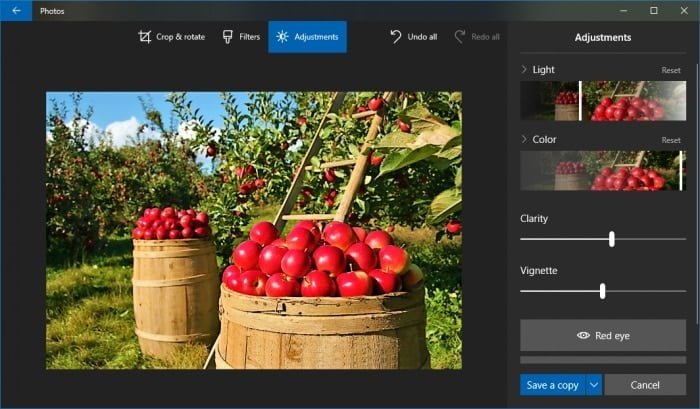Click Redo all

tap(477, 37)
